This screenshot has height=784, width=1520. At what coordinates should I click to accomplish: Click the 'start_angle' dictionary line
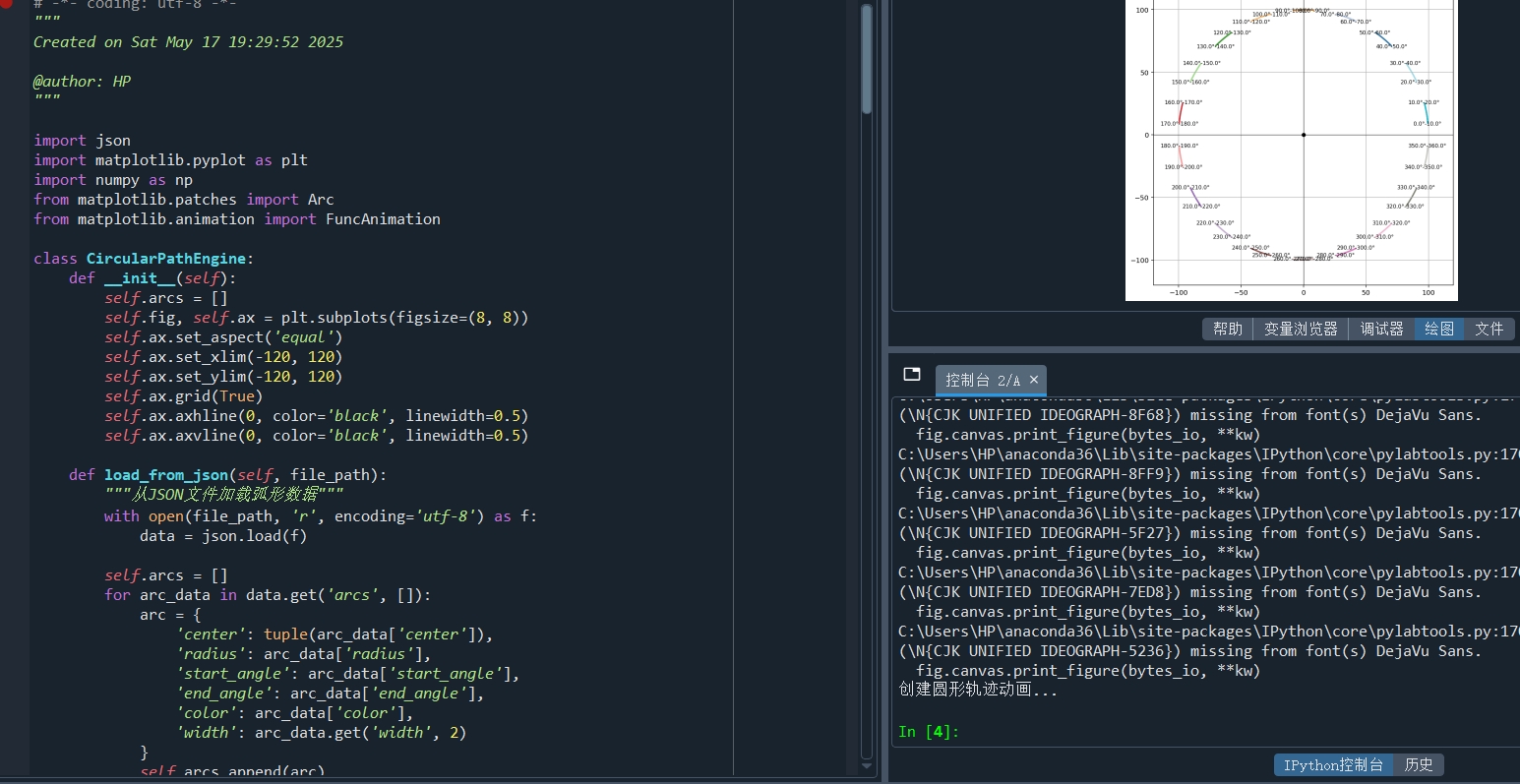coord(347,674)
